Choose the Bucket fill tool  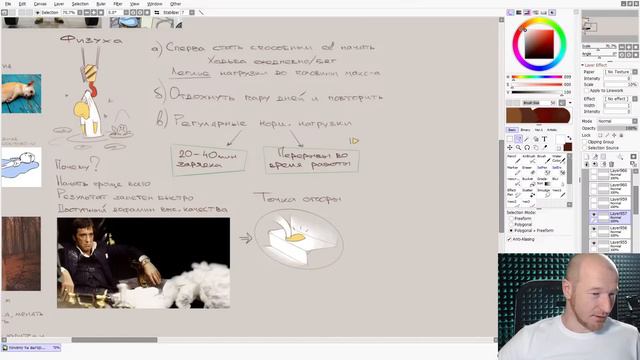click(x=529, y=182)
